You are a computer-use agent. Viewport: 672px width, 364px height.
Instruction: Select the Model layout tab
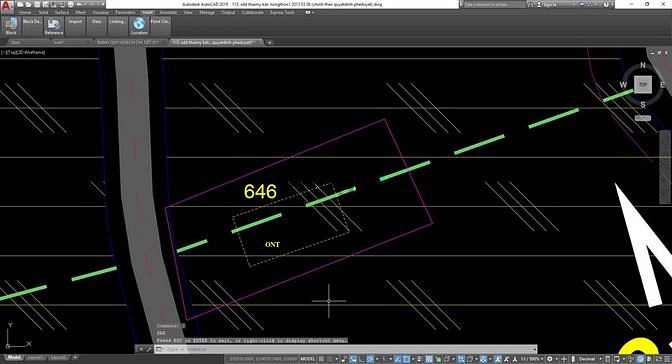coord(14,358)
